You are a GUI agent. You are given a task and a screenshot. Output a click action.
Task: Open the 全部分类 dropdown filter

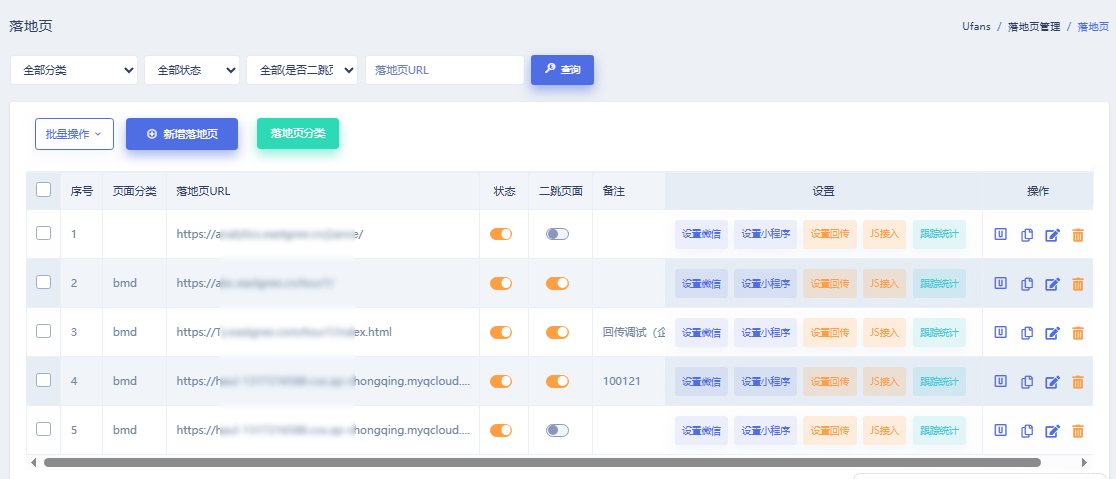[74, 70]
